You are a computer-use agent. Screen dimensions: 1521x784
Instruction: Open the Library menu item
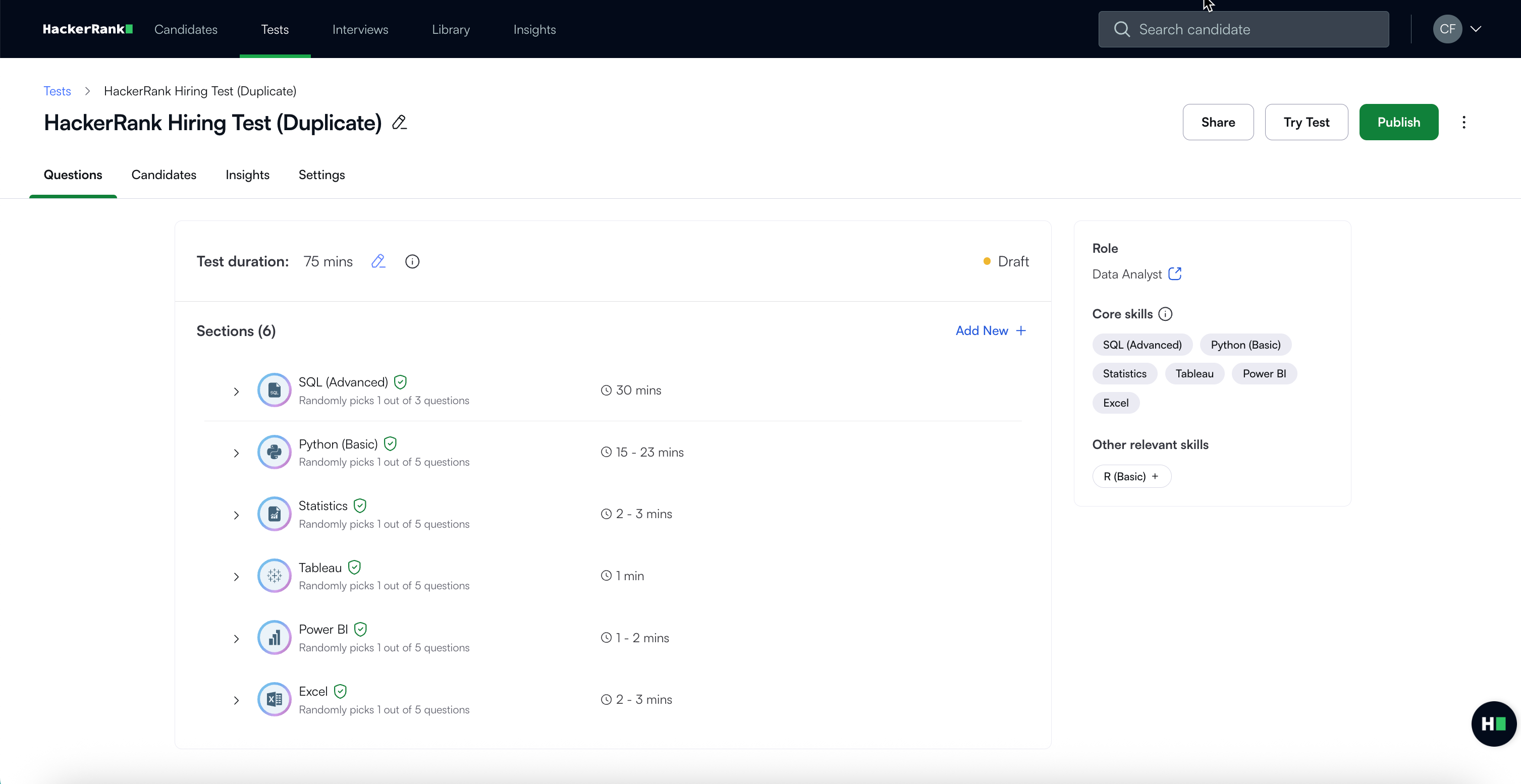point(451,30)
